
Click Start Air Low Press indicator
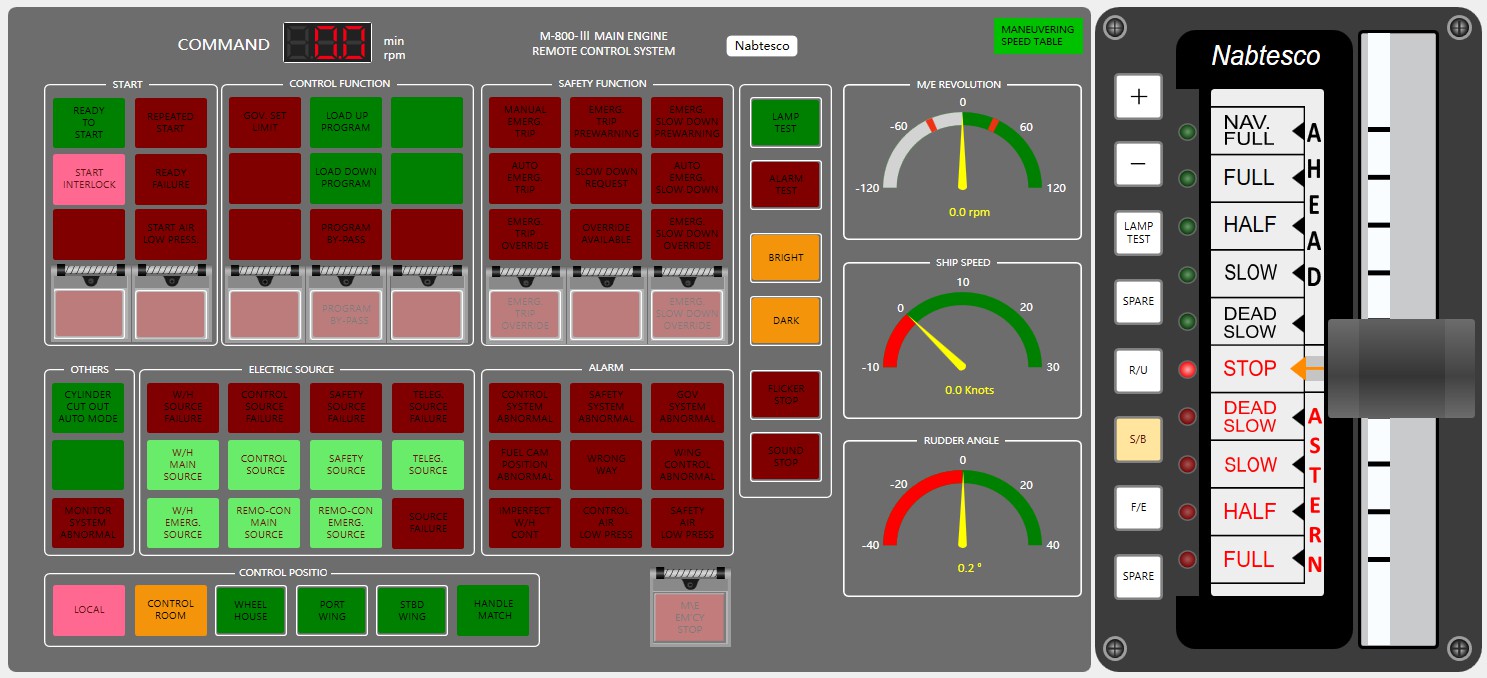pyautogui.click(x=171, y=234)
